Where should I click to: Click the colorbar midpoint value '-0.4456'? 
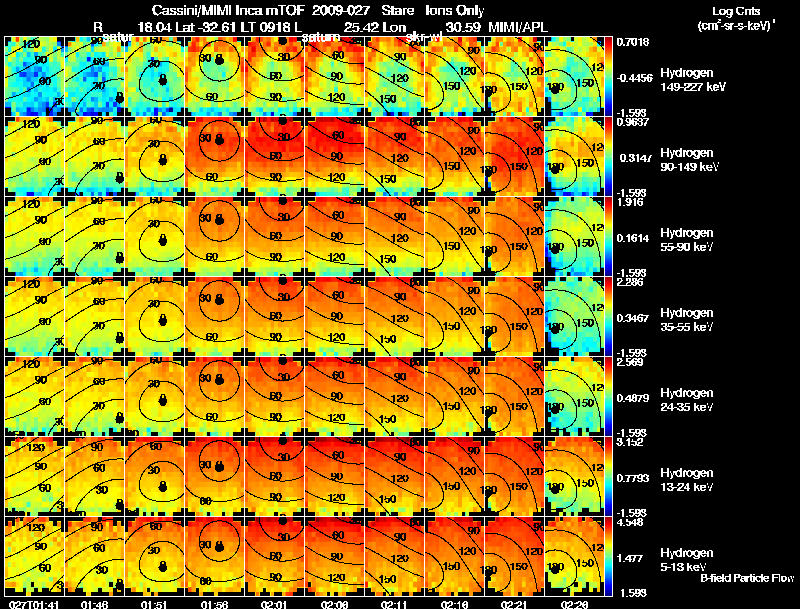(634, 78)
